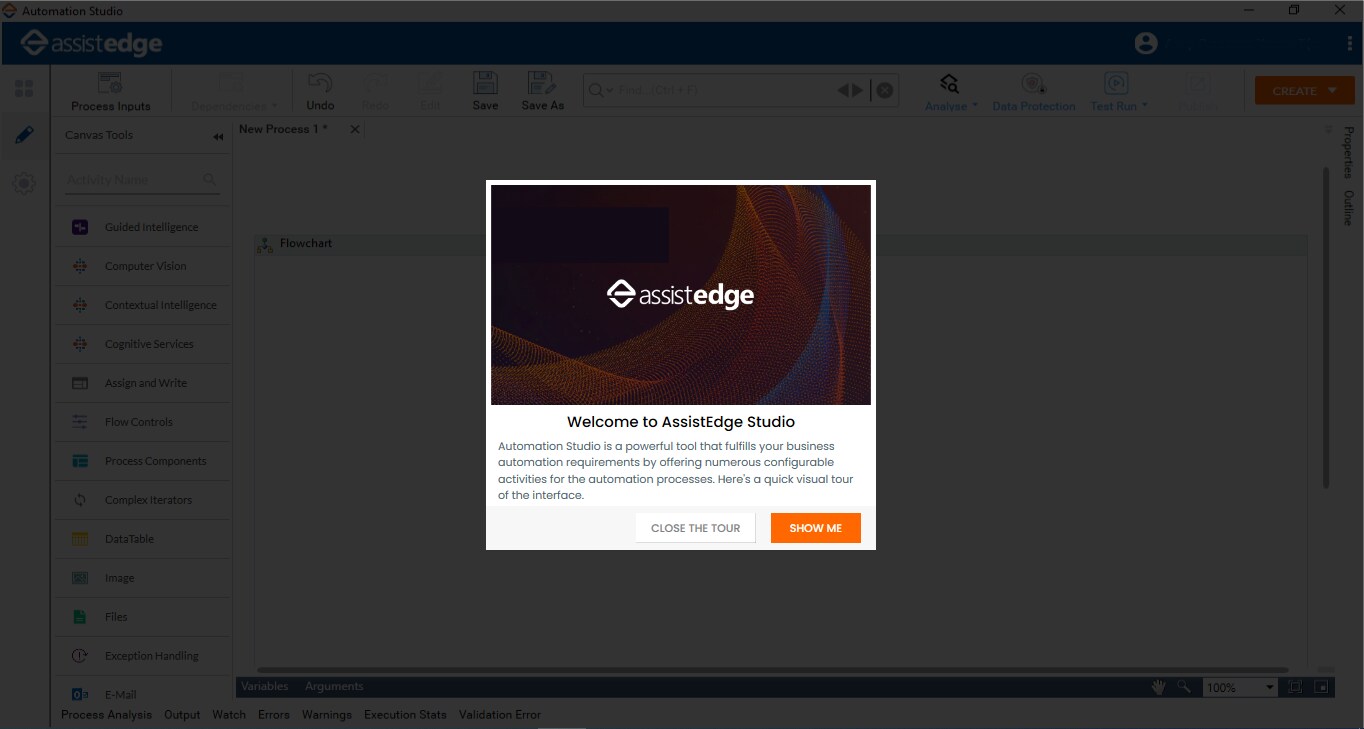1364x729 pixels.
Task: Expand Contextual Intelligence tool group
Action: pyautogui.click(x=142, y=305)
